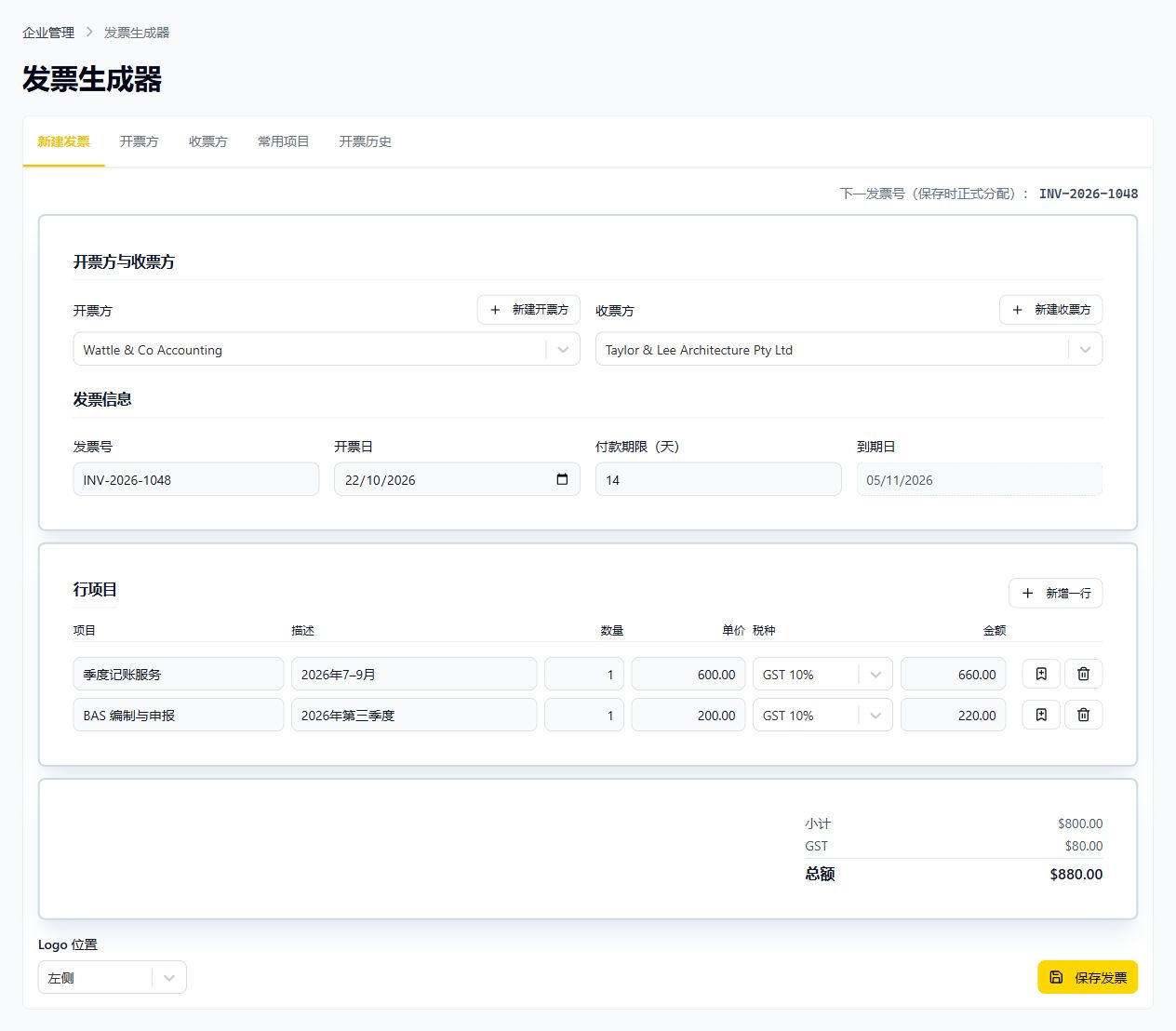Click the quantity field in the 季度记账服务 row
Screen dimensions: 1176x1031
pos(584,674)
